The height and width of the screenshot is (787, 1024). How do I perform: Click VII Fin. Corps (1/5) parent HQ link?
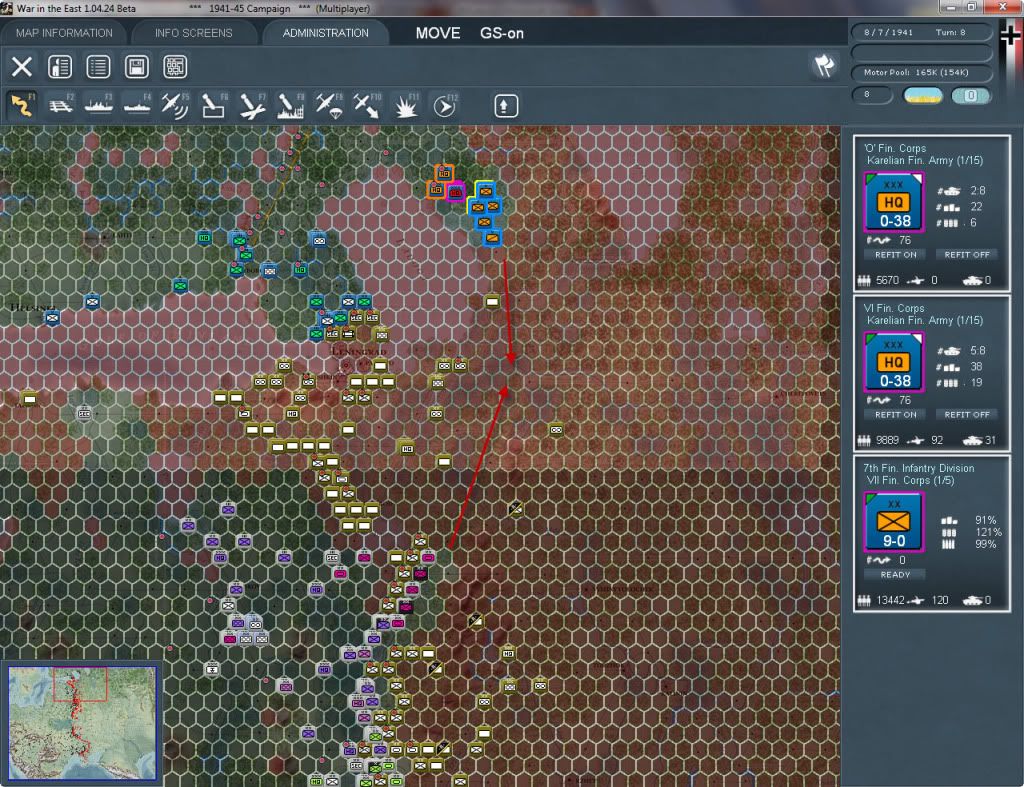[x=910, y=481]
